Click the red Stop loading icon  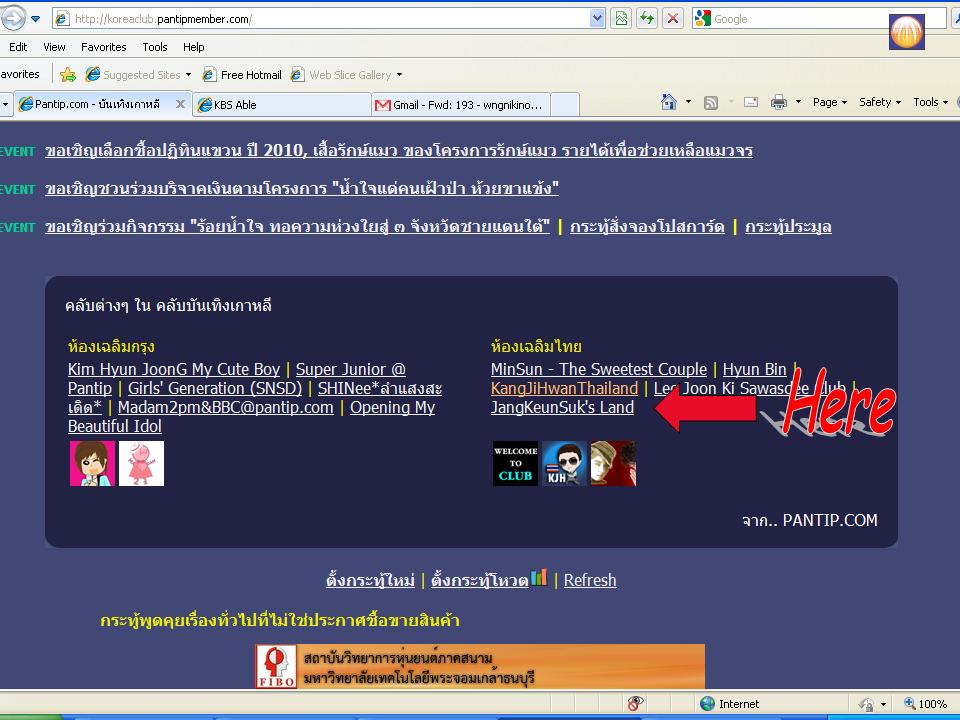click(x=673, y=18)
